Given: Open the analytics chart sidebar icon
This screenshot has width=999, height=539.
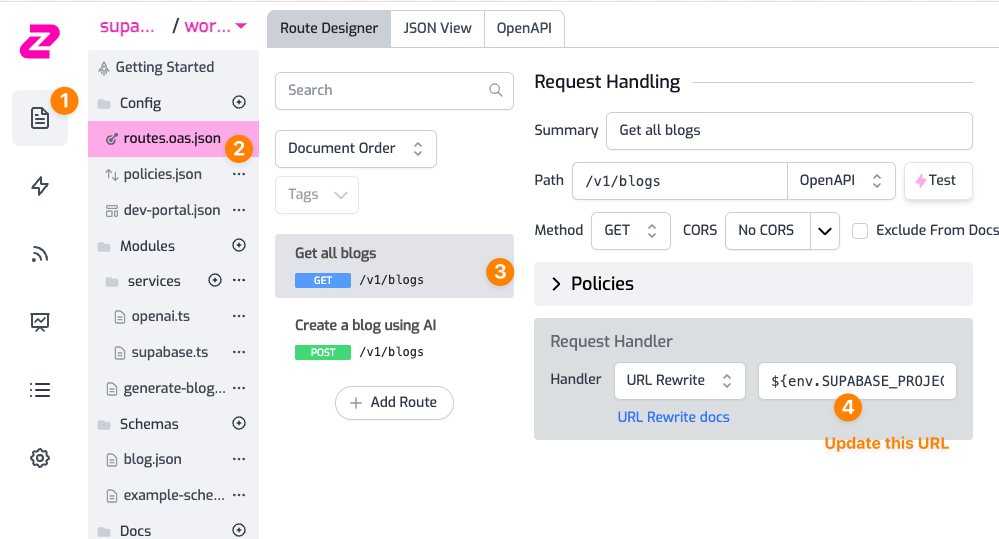Looking at the screenshot, I should pyautogui.click(x=40, y=322).
